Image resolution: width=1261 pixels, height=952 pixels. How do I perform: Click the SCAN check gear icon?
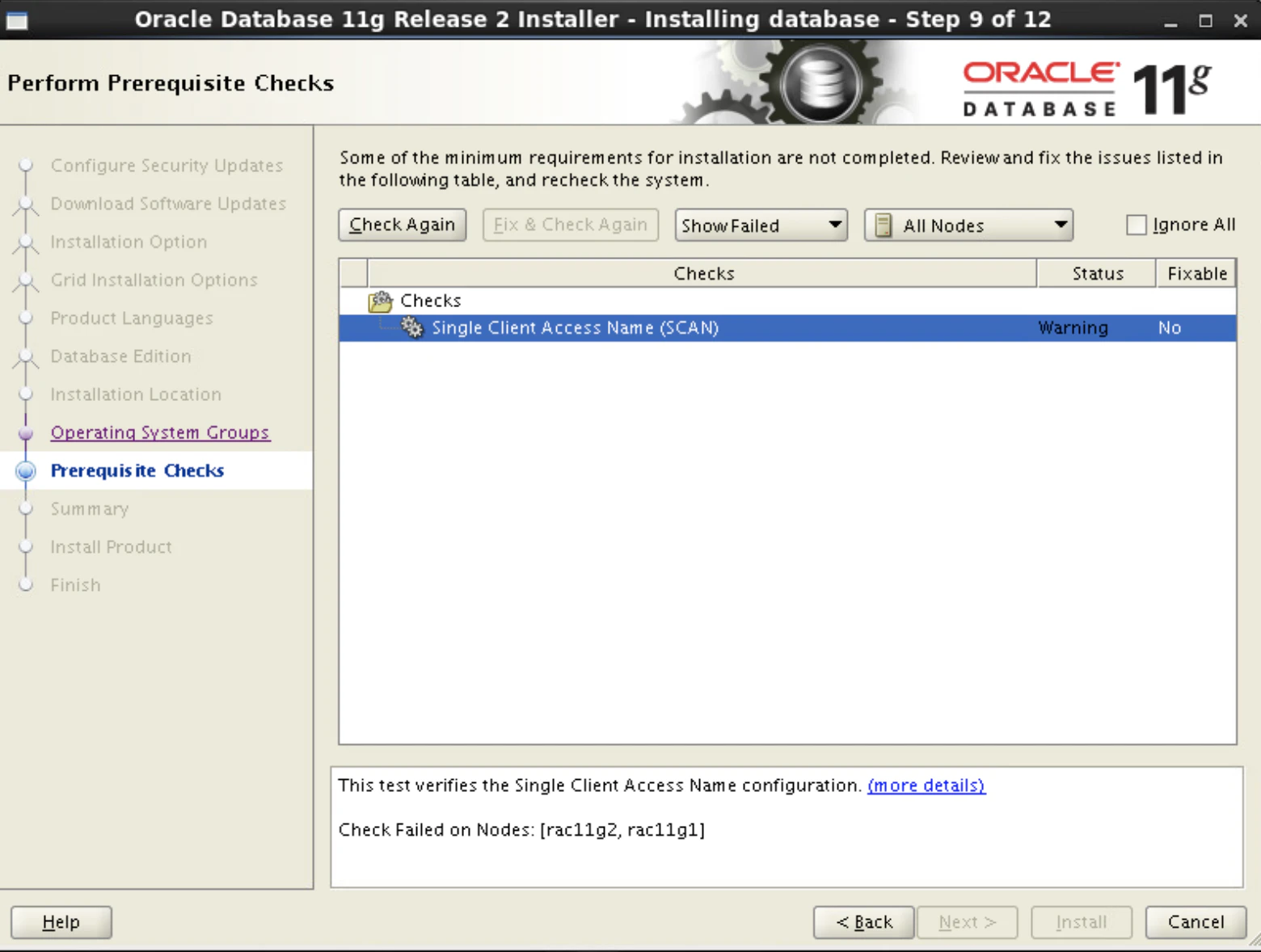click(x=412, y=327)
